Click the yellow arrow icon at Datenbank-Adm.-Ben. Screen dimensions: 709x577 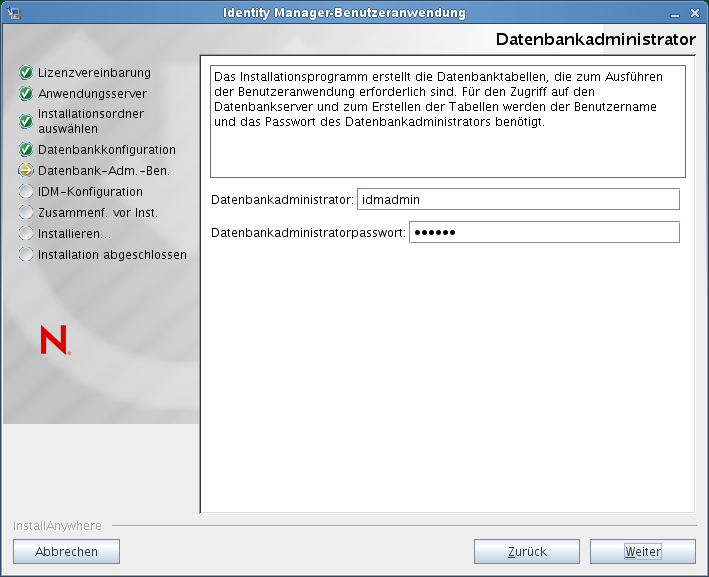tap(26, 170)
